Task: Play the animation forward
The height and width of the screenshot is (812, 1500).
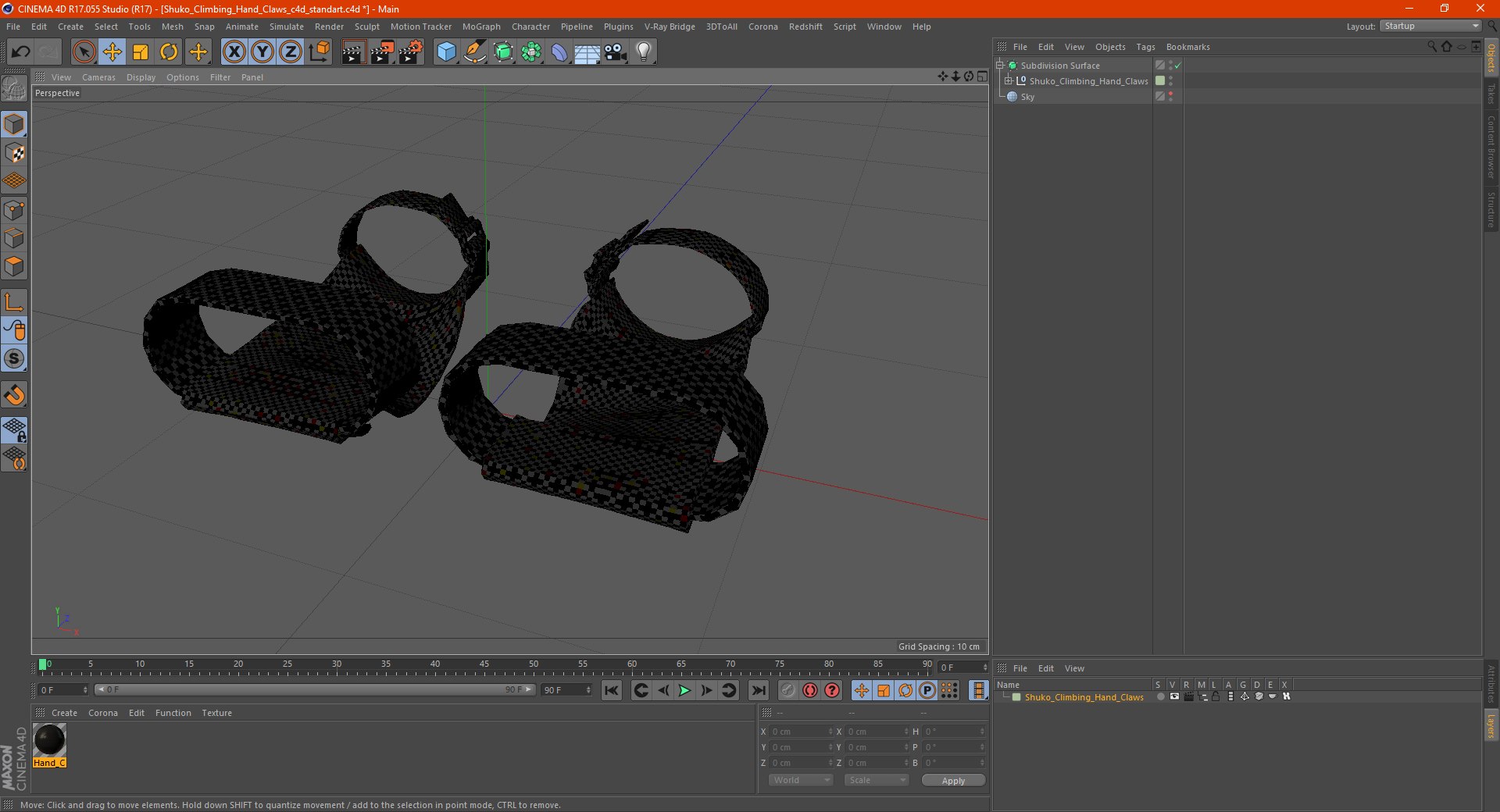Action: click(x=684, y=690)
